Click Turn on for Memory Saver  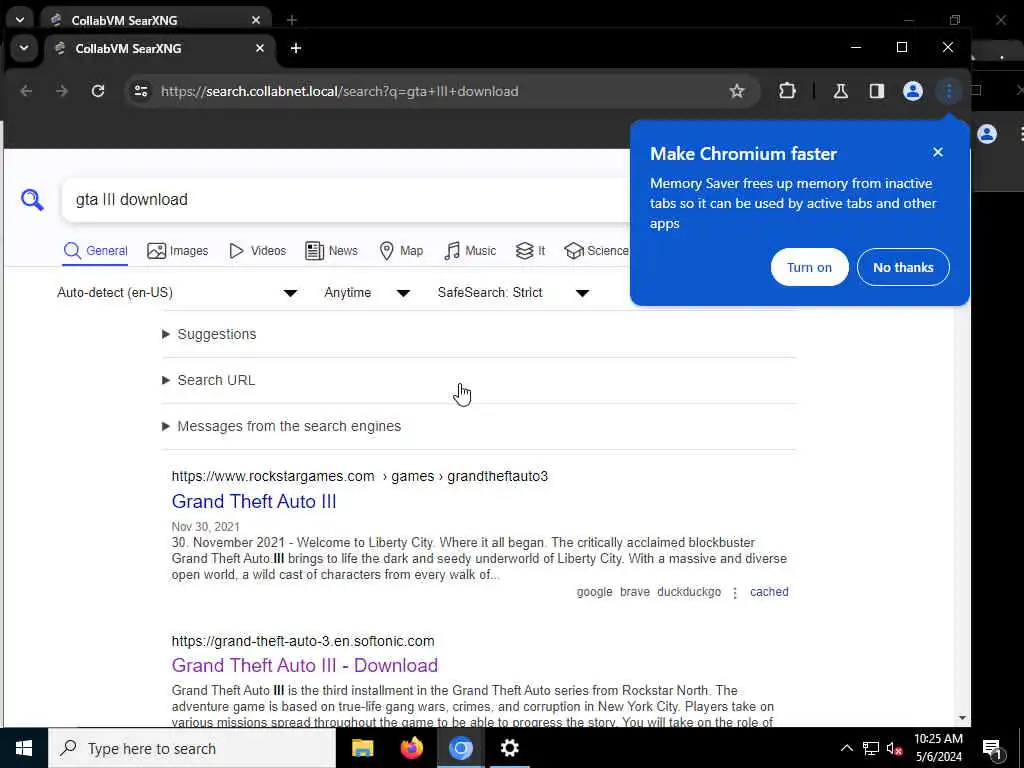809,267
